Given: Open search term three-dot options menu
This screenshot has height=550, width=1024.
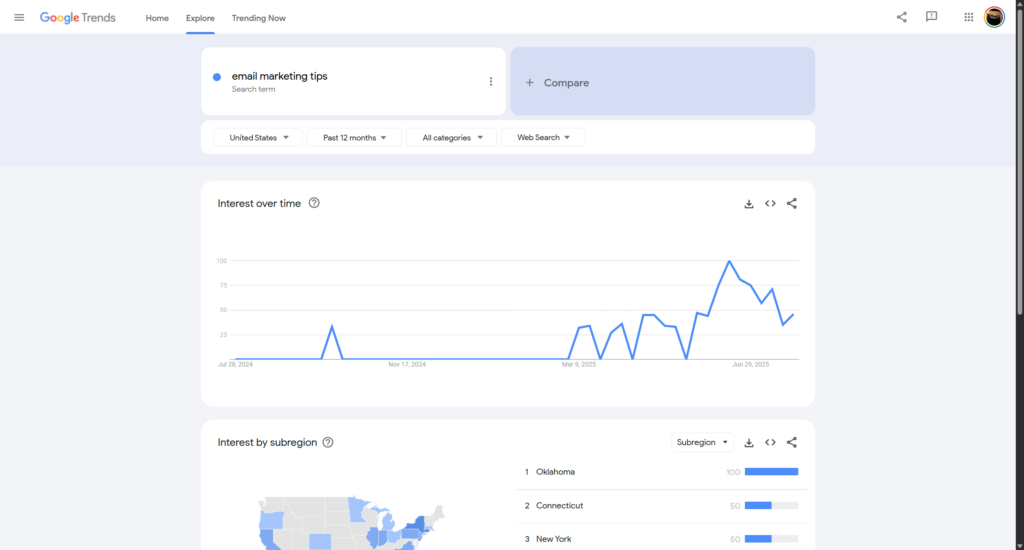Looking at the screenshot, I should (x=491, y=82).
